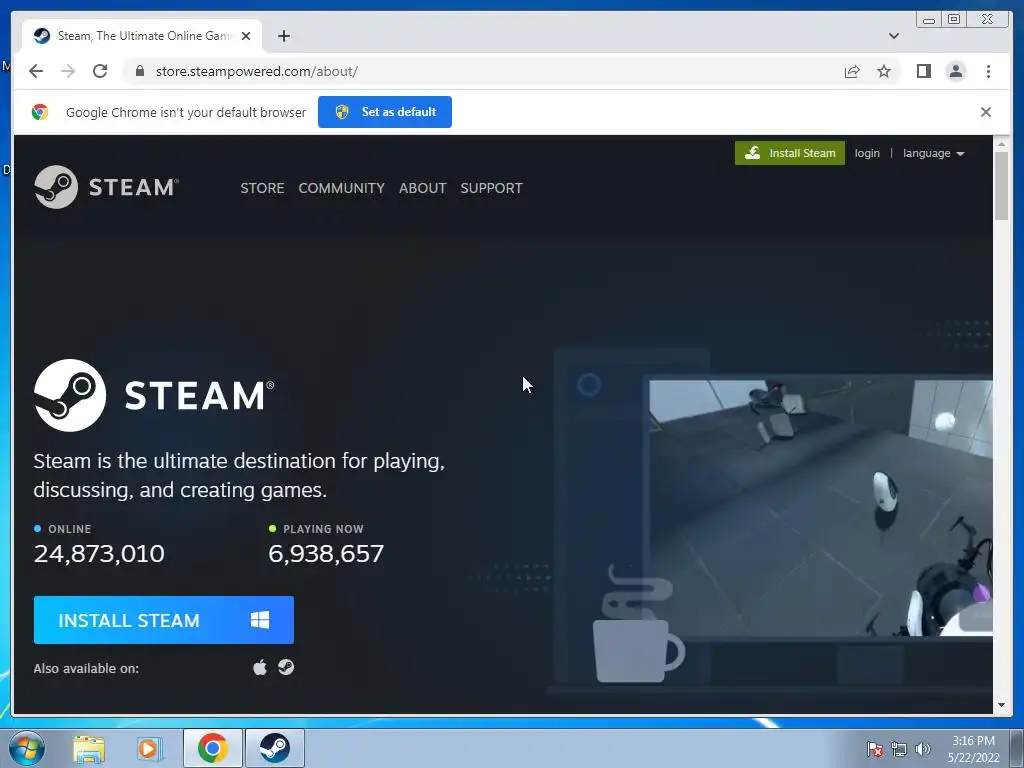This screenshot has height=768, width=1024.
Task: Click the Apple macOS download icon
Action: tap(260, 667)
